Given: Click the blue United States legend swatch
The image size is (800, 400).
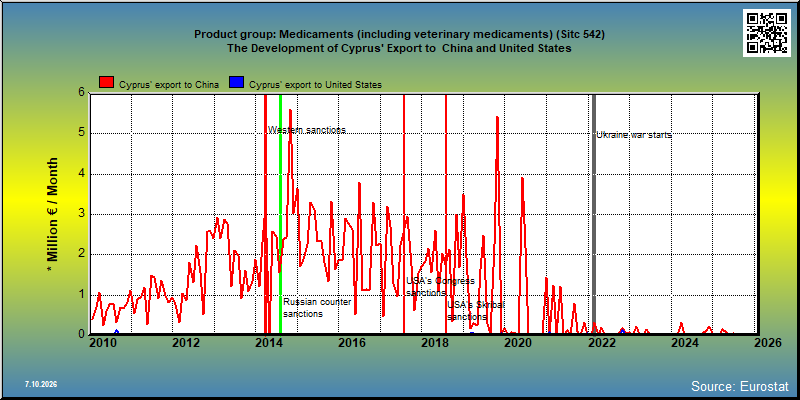Looking at the screenshot, I should (x=237, y=82).
